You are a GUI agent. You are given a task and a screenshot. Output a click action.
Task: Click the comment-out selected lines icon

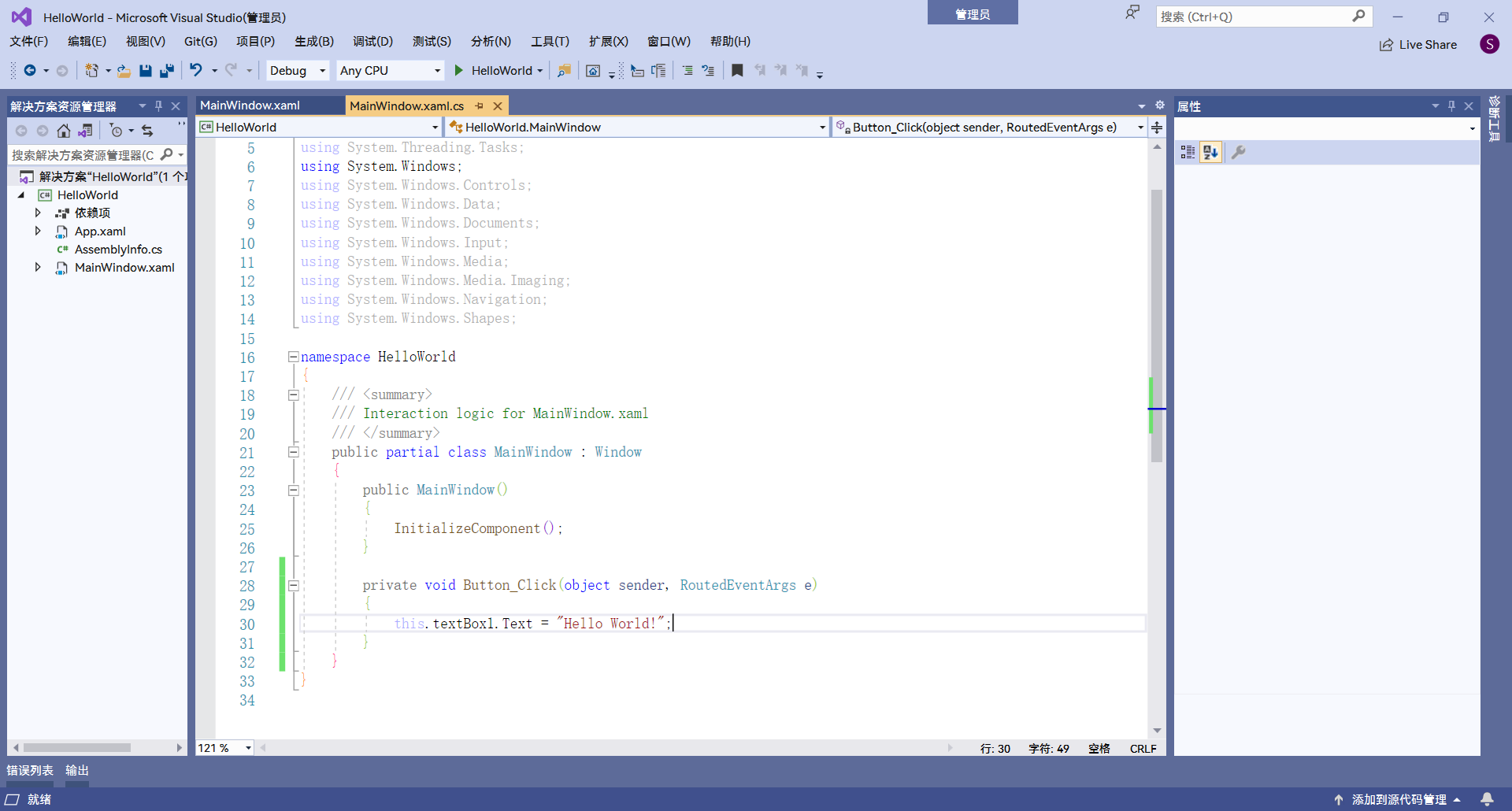tap(687, 71)
